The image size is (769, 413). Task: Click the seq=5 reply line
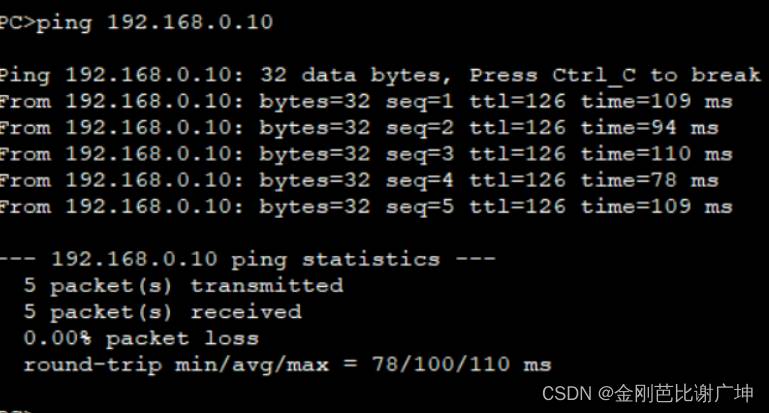pyautogui.click(x=366, y=206)
